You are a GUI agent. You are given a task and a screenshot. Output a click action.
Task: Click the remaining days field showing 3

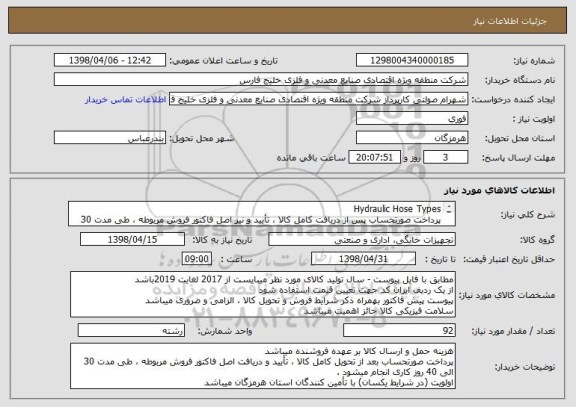(x=446, y=157)
